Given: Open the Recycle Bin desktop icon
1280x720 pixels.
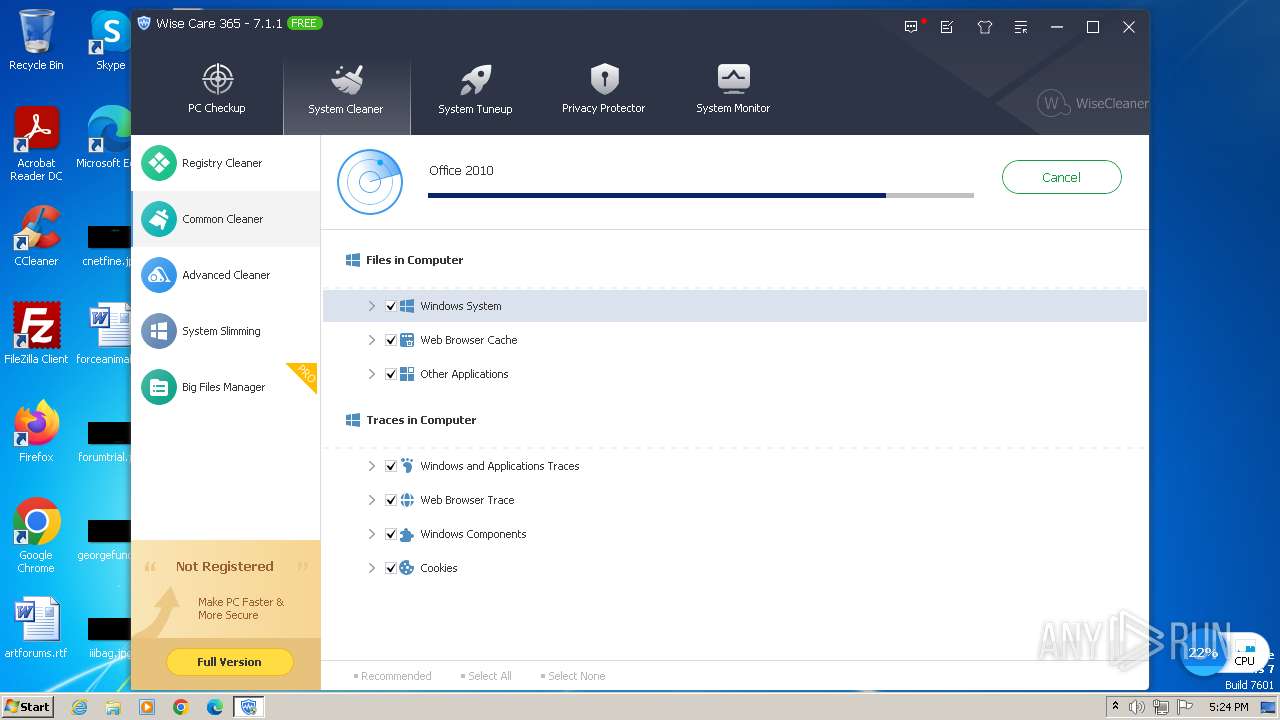Looking at the screenshot, I should [36, 40].
